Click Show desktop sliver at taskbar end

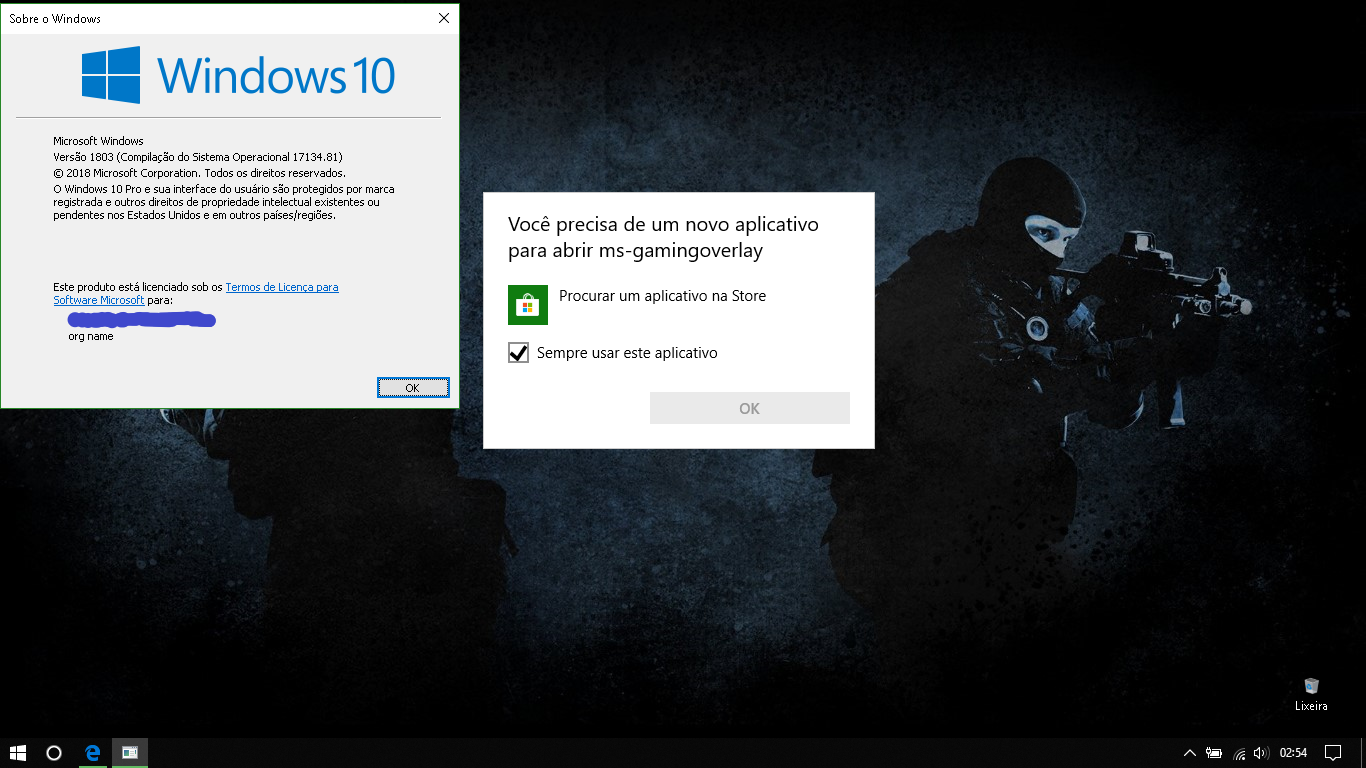tap(1363, 753)
